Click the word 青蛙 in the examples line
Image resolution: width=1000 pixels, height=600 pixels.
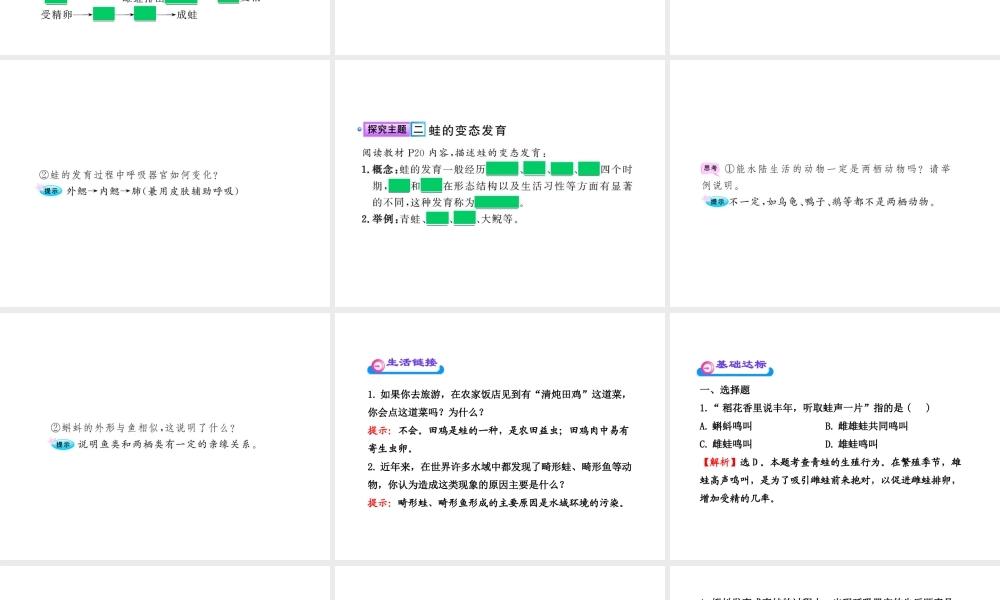click(411, 219)
